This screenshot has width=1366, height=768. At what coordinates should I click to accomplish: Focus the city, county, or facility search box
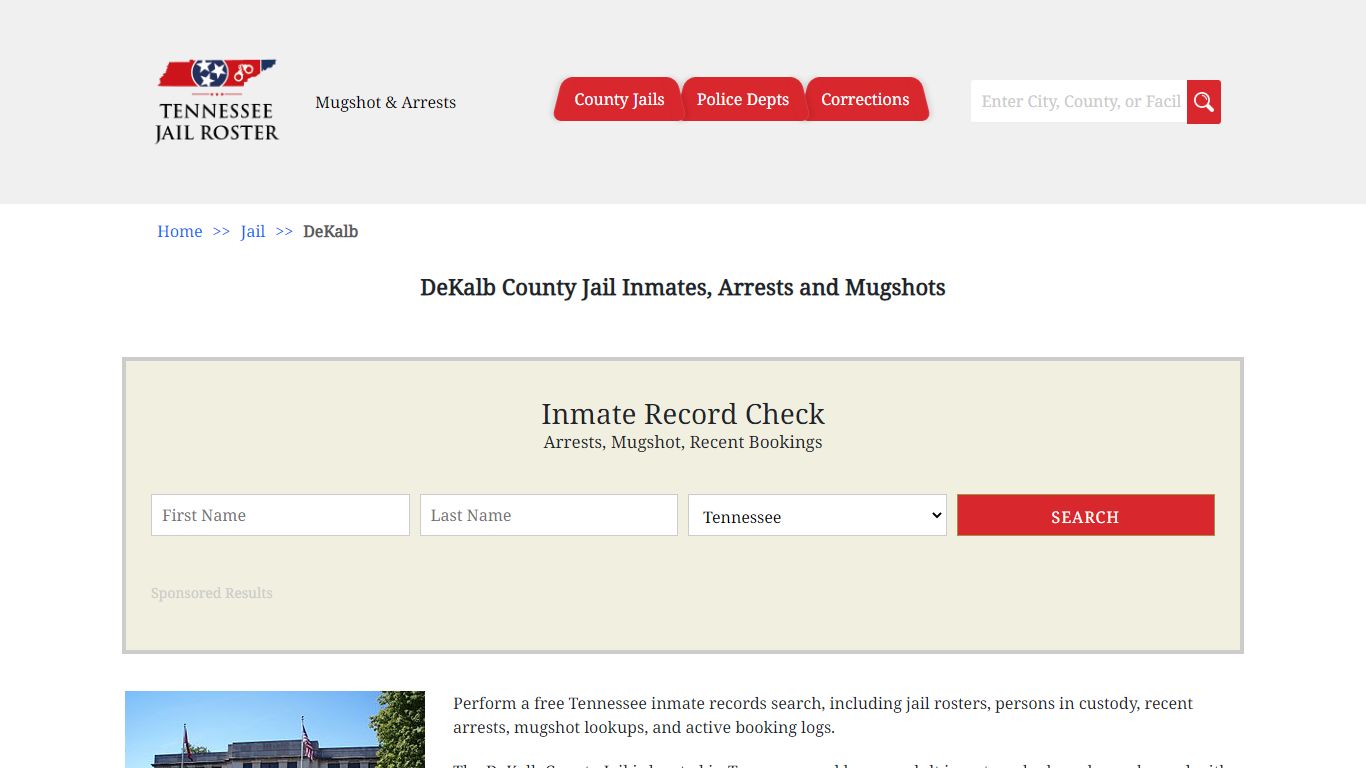click(x=1079, y=102)
